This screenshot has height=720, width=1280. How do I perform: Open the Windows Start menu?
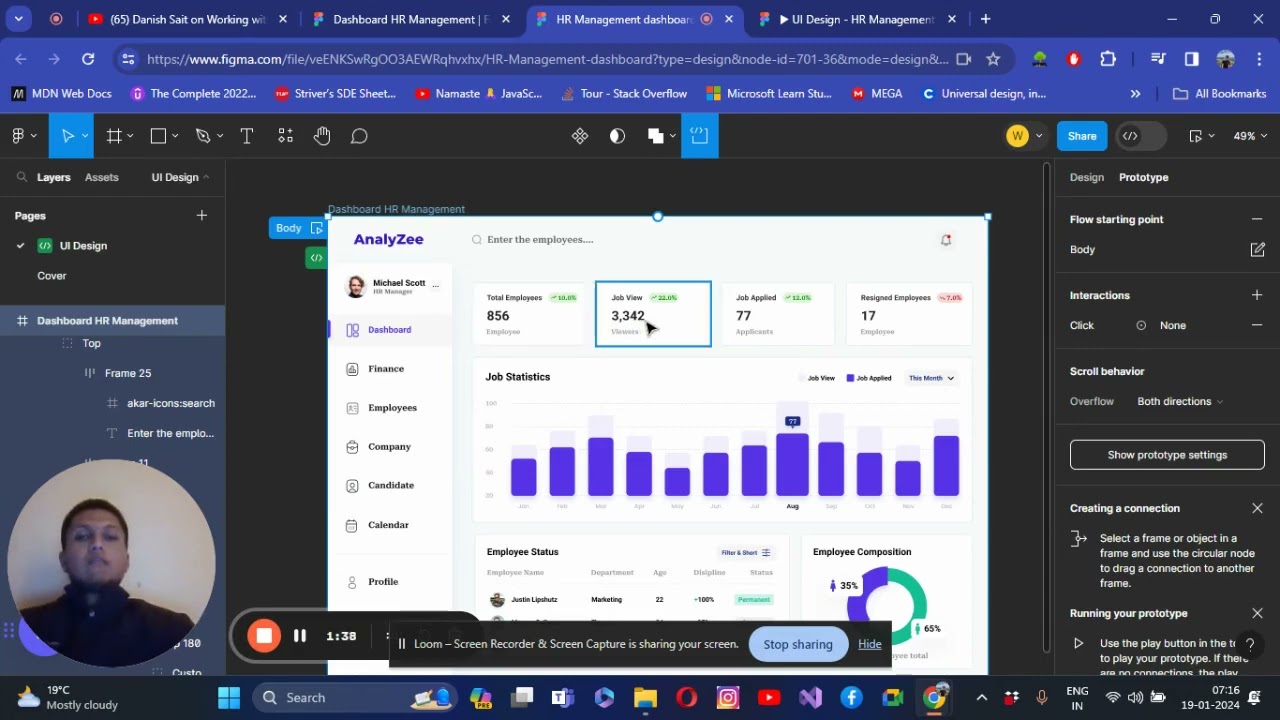pyautogui.click(x=229, y=697)
